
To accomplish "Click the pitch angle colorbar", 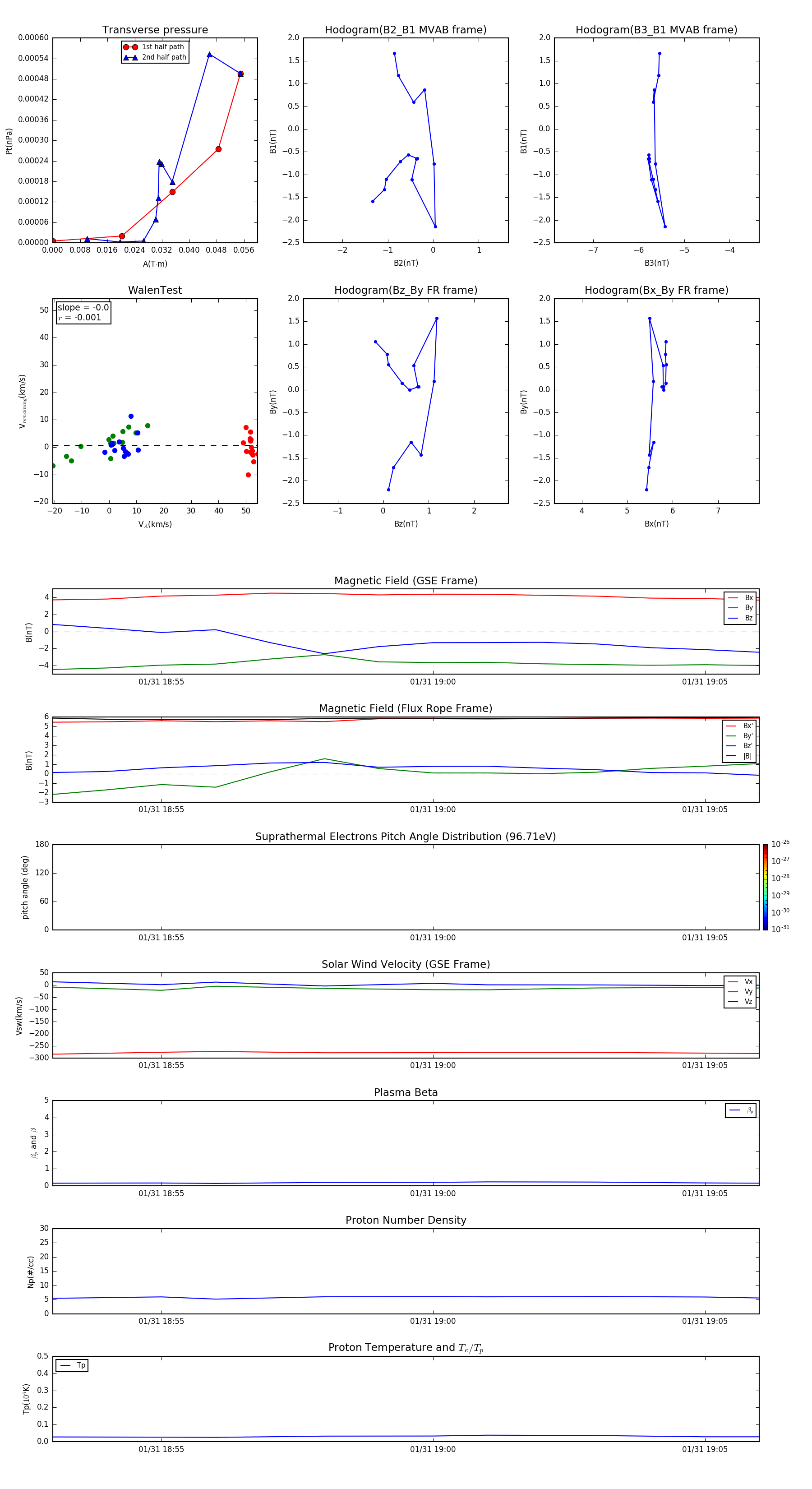I will [x=765, y=887].
